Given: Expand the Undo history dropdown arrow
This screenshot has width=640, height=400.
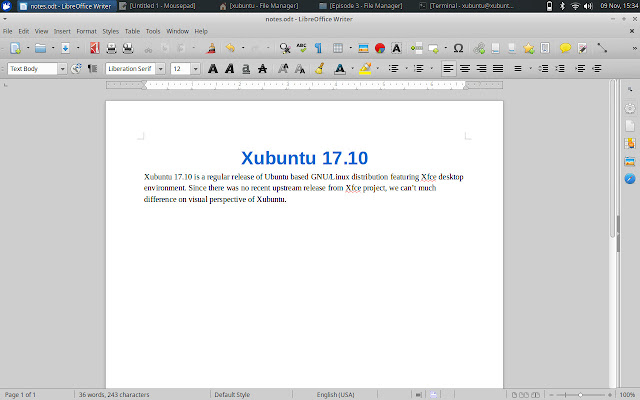Looking at the screenshot, I should [x=243, y=48].
